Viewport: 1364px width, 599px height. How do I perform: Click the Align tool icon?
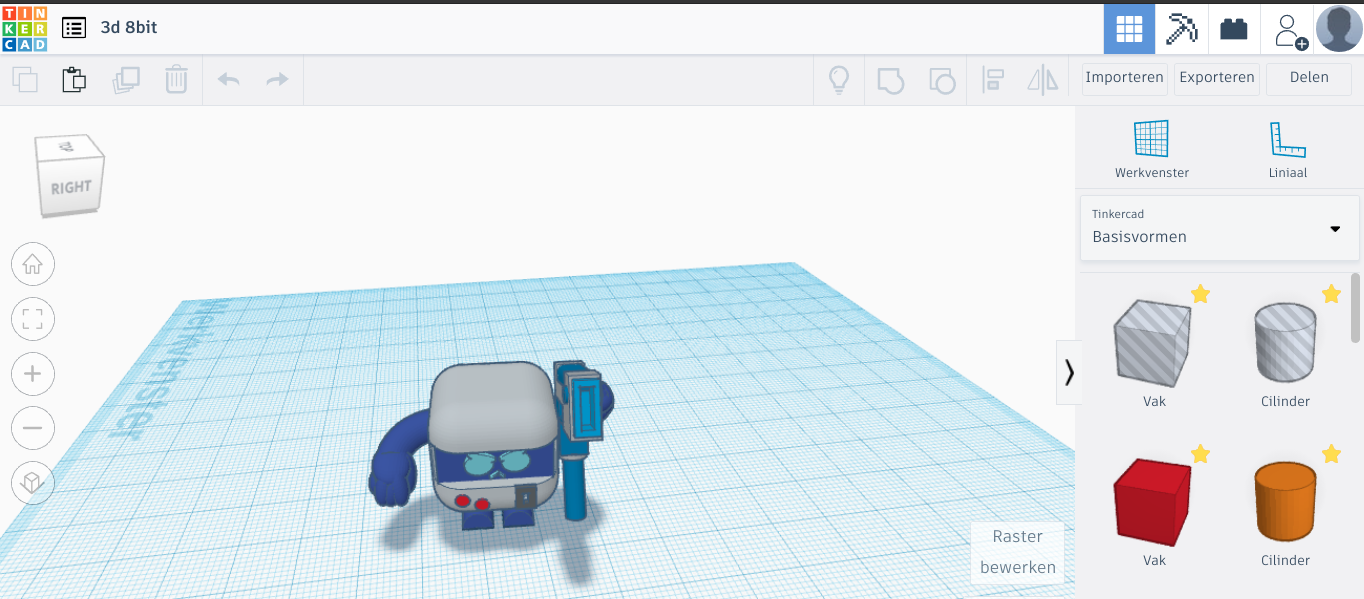point(993,80)
